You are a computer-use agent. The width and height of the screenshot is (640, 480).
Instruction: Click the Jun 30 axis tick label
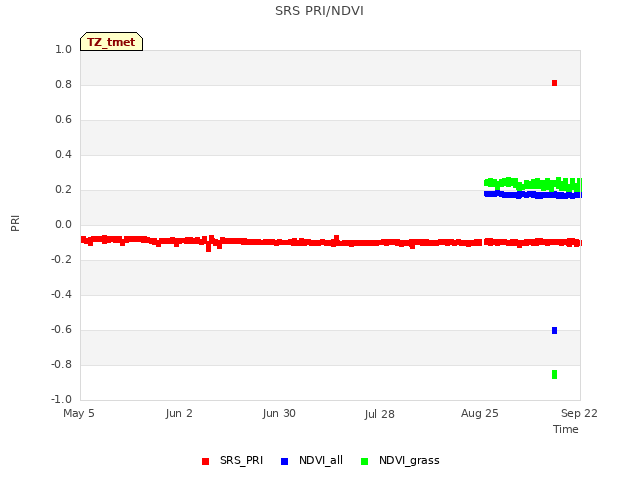point(279,413)
